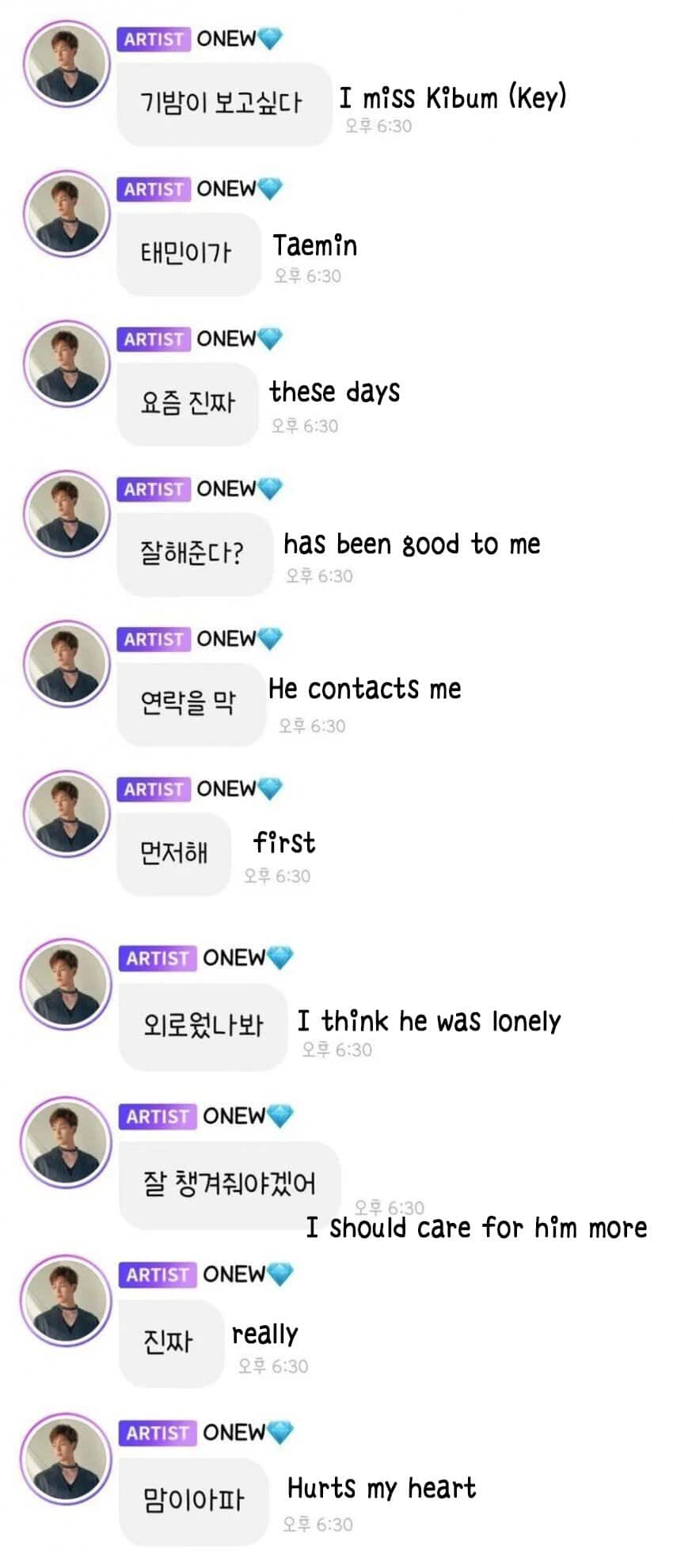Viewport: 673px width, 1568px height.
Task: Click the ONEW name above the lone '진짜' message
Action: [x=234, y=1274]
